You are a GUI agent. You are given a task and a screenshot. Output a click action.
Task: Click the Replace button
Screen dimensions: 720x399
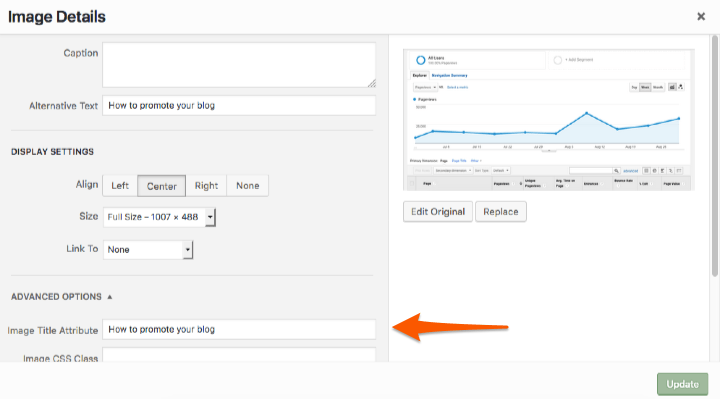click(501, 212)
